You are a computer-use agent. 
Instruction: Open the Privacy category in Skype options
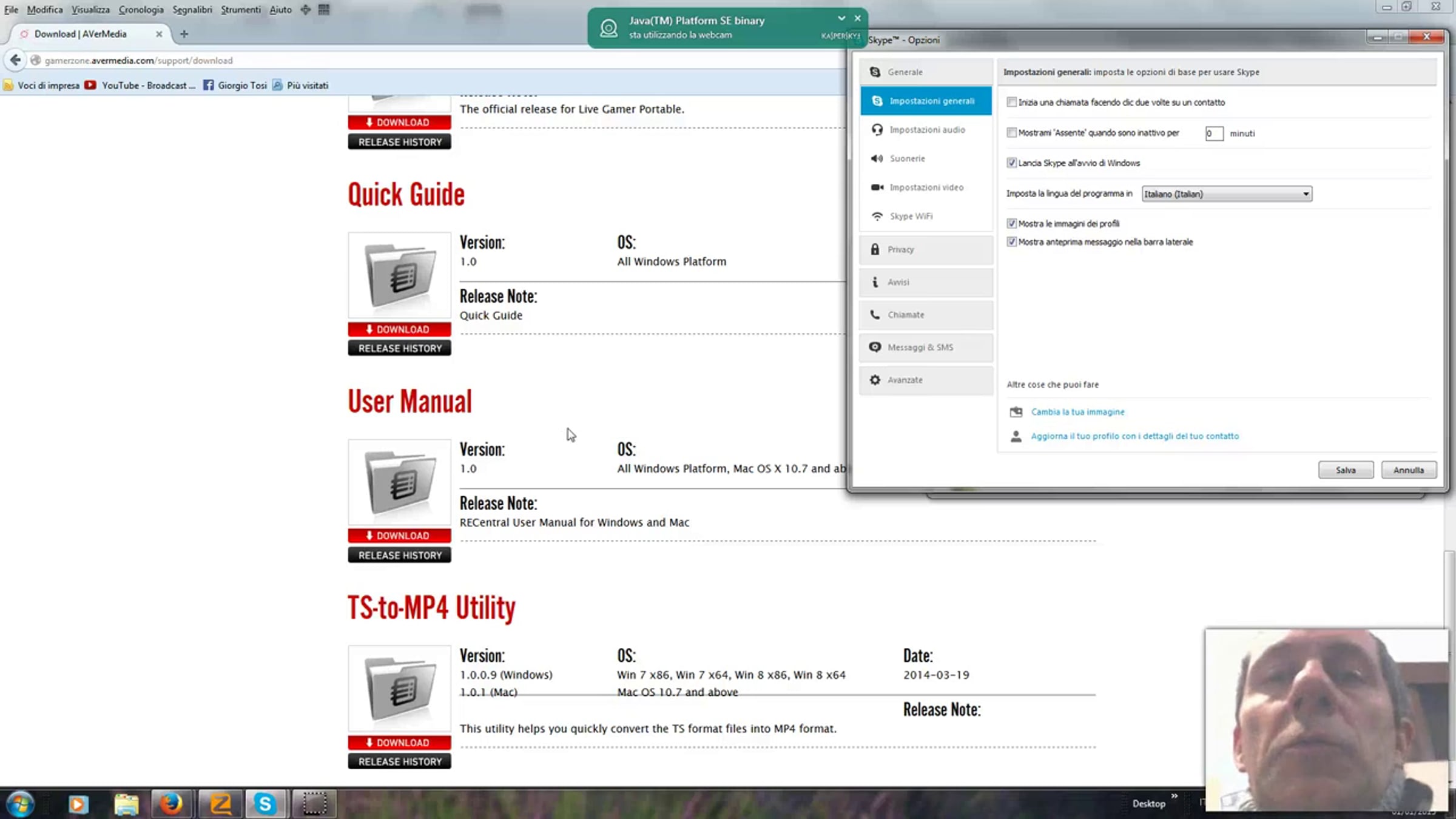click(926, 249)
